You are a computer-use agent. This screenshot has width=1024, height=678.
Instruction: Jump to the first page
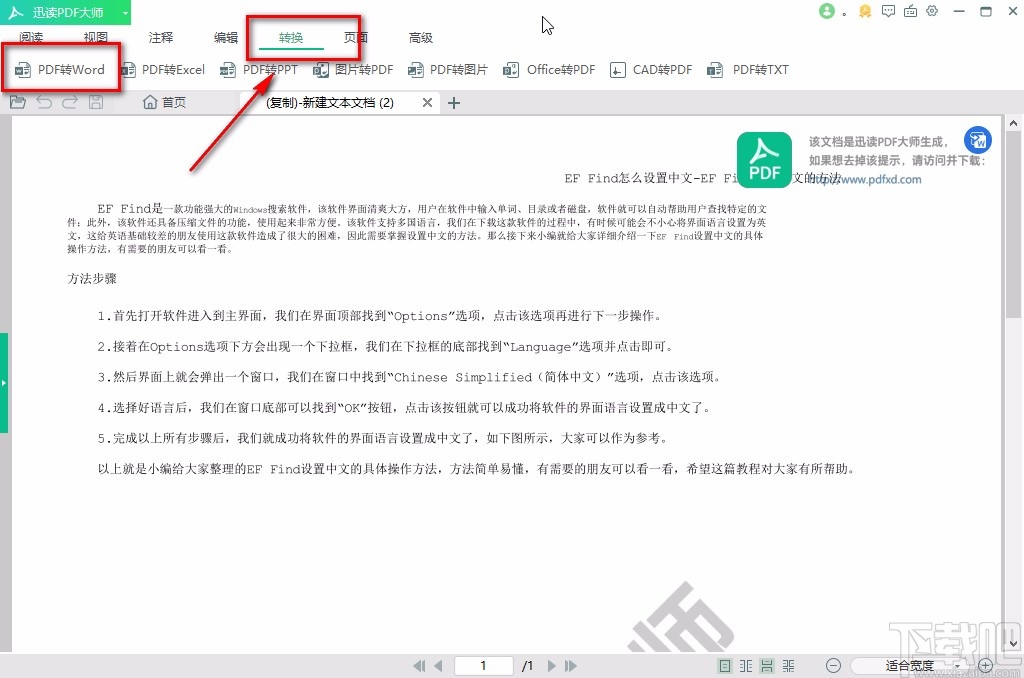[419, 666]
